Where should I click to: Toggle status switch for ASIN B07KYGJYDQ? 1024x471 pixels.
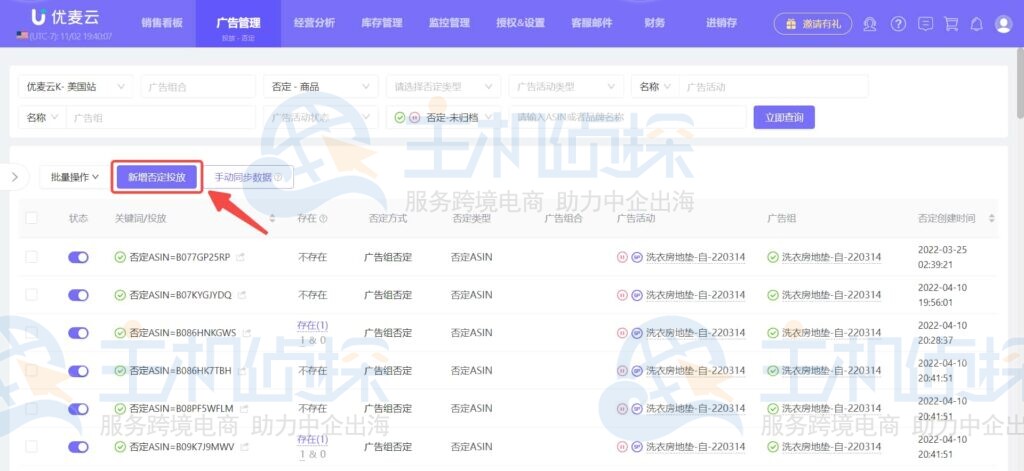pyautogui.click(x=78, y=295)
